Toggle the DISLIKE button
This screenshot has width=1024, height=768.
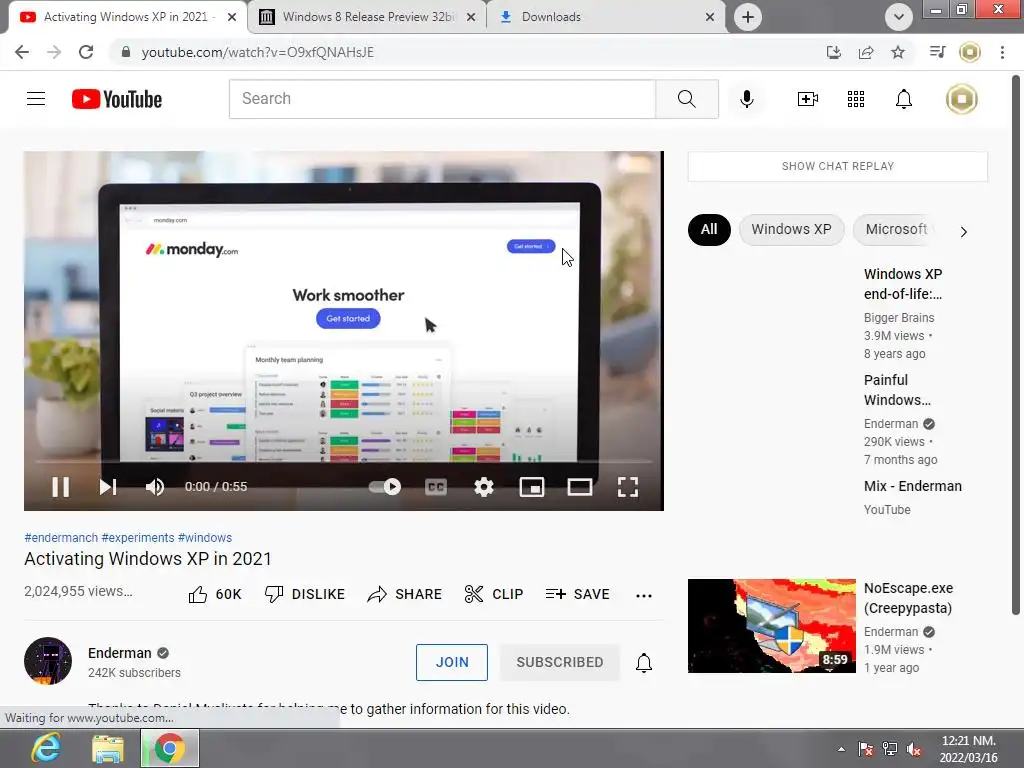point(304,594)
